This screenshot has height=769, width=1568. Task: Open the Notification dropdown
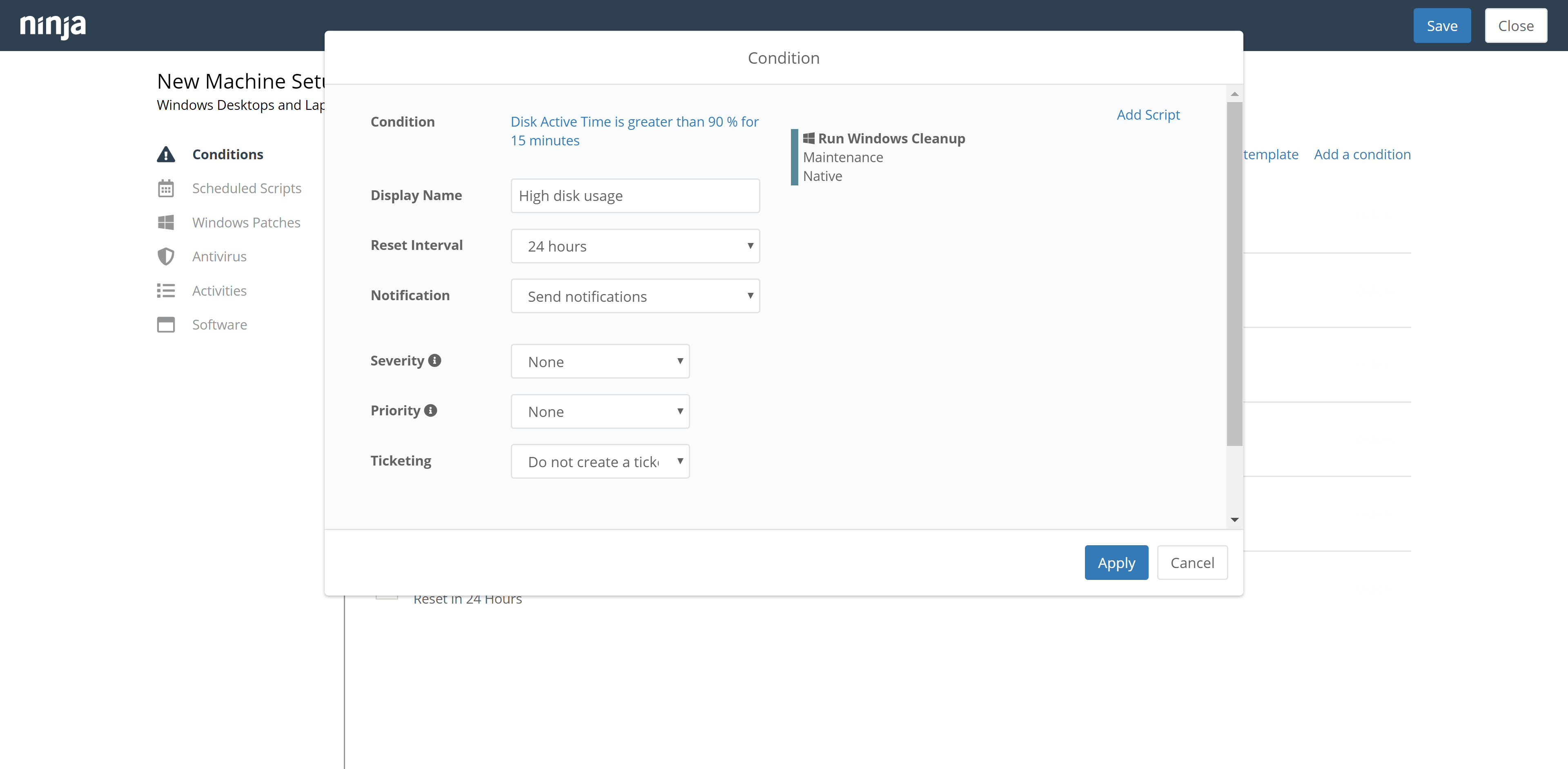tap(635, 296)
